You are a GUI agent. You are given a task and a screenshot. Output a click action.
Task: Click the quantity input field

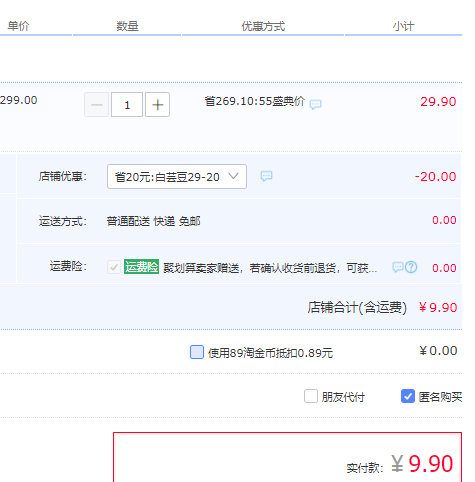[127, 105]
